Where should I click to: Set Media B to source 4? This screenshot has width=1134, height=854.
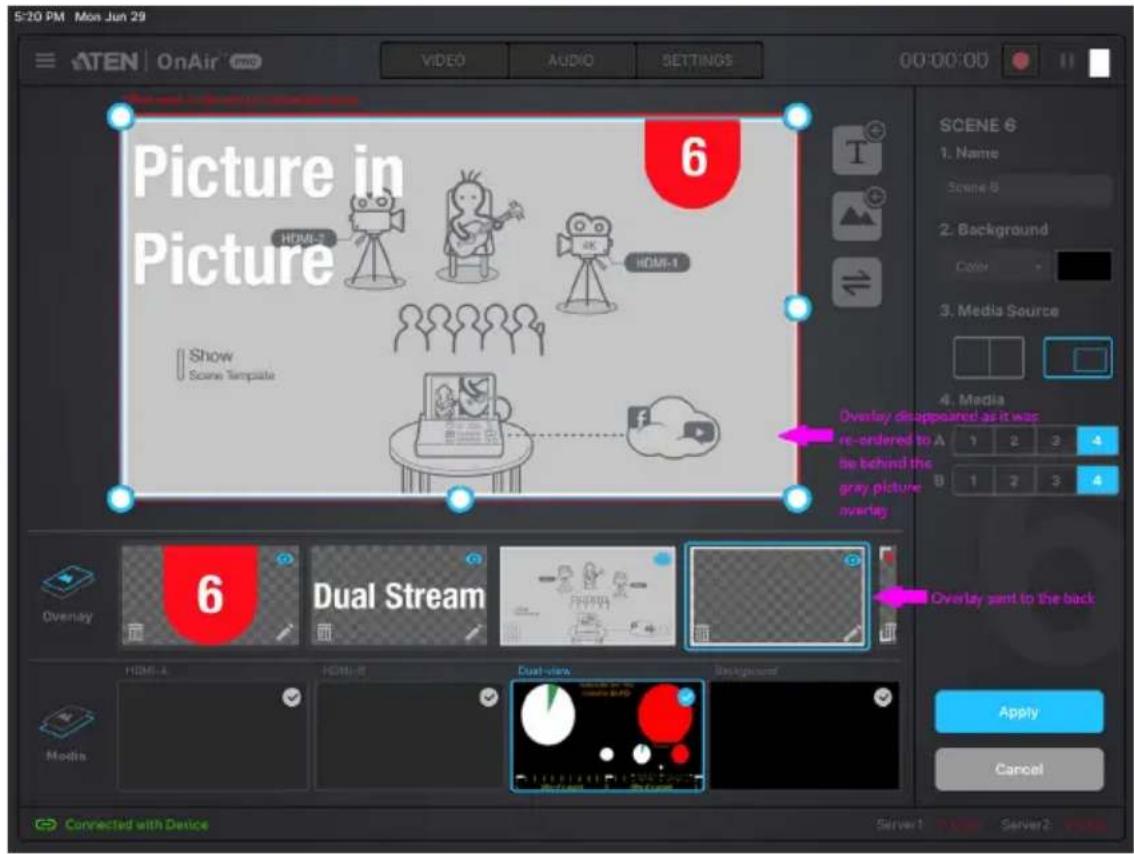coord(1097,480)
